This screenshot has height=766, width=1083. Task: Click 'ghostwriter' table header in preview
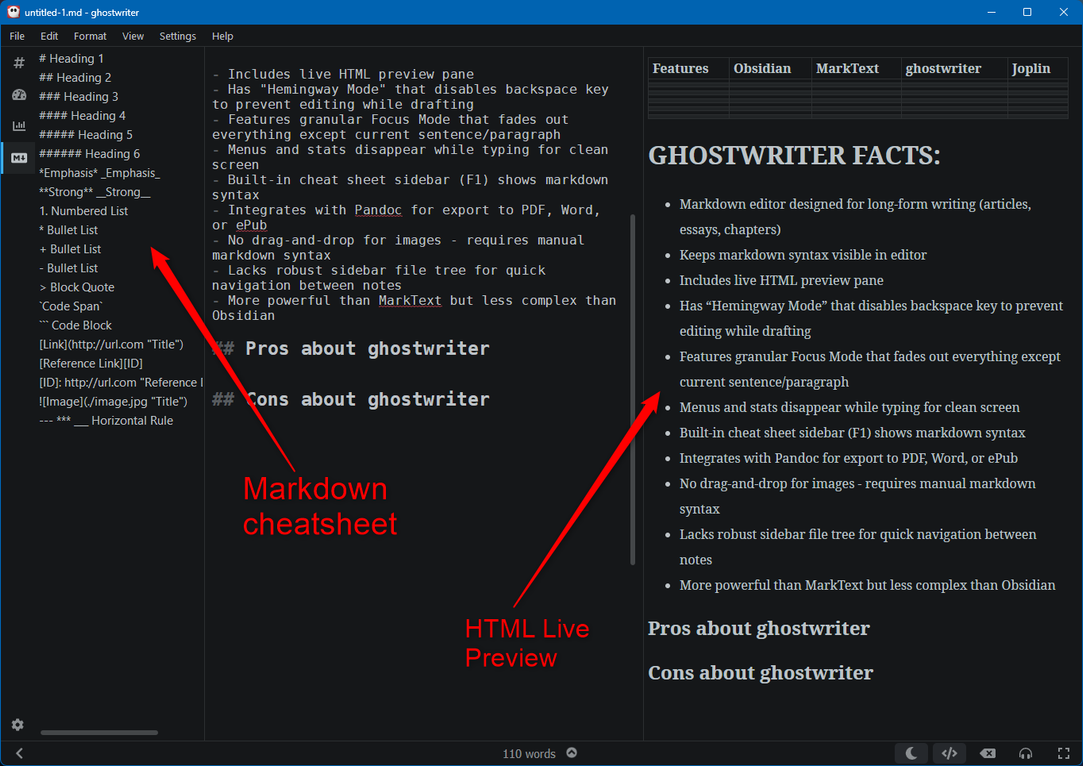click(943, 68)
